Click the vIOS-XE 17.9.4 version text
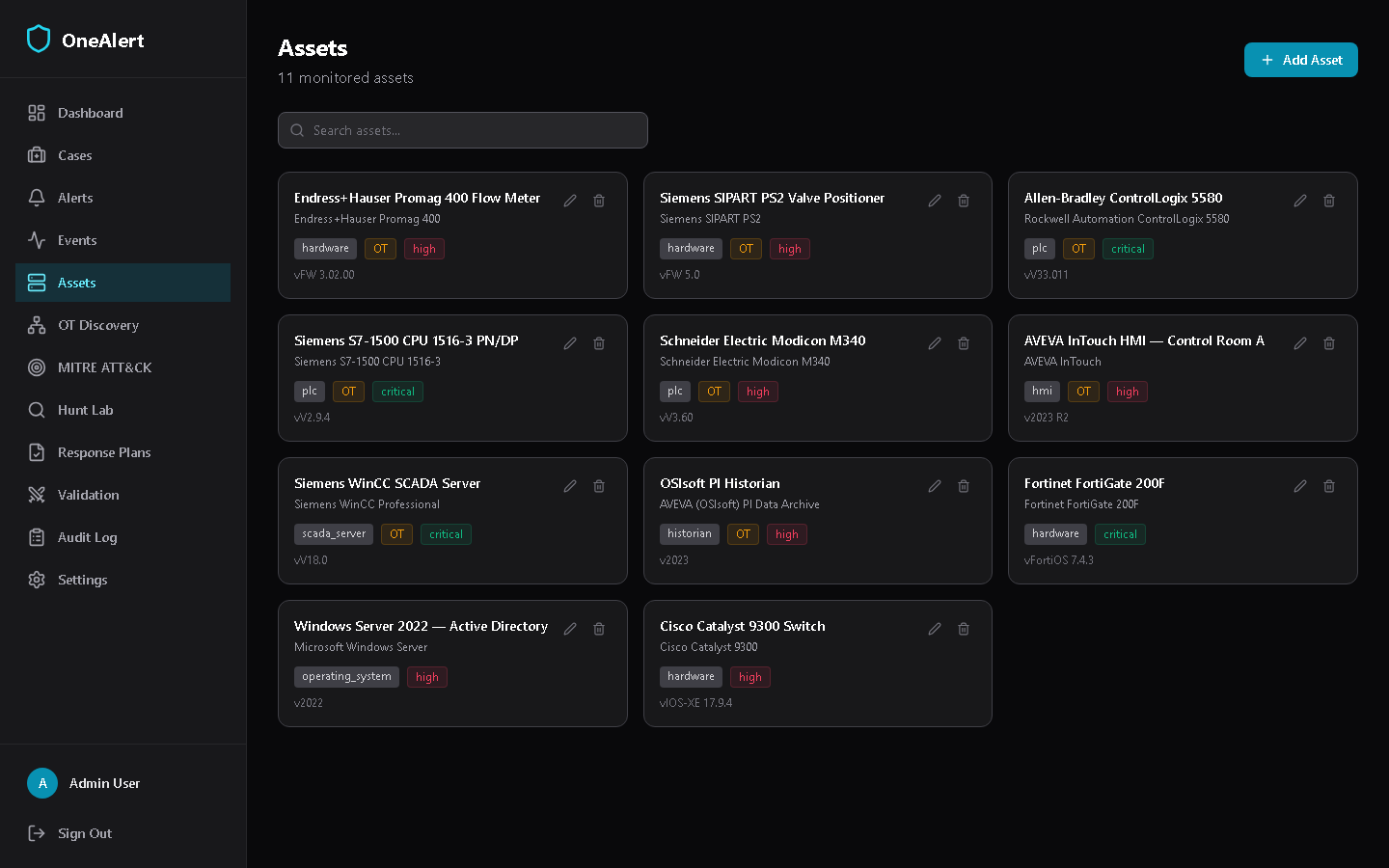The width and height of the screenshot is (1389, 868). [695, 703]
